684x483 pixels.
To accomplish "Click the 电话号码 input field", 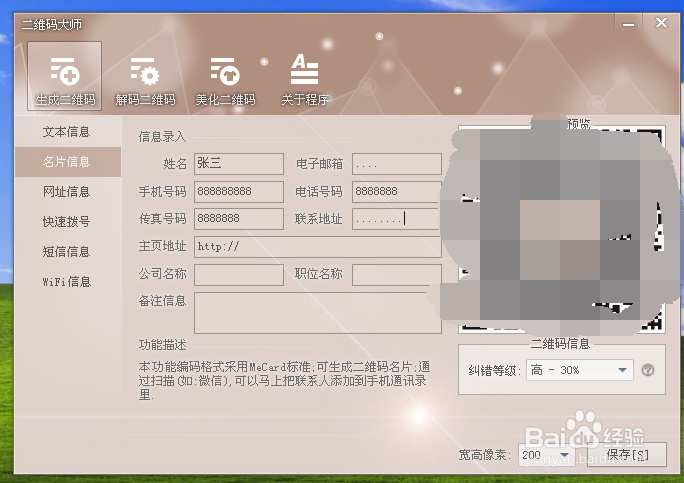I will click(396, 192).
